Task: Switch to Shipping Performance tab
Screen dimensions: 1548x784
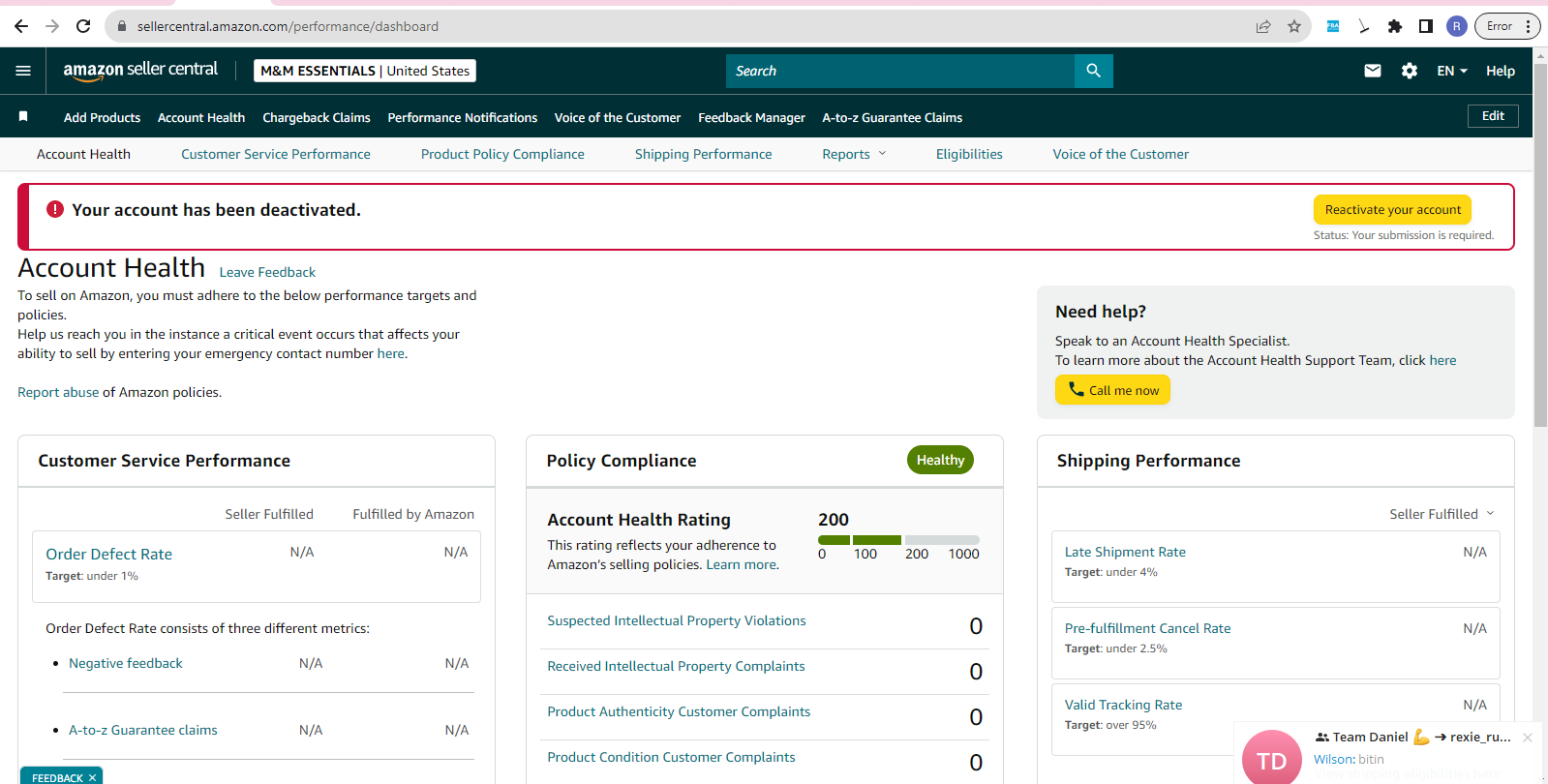Action: click(x=704, y=154)
